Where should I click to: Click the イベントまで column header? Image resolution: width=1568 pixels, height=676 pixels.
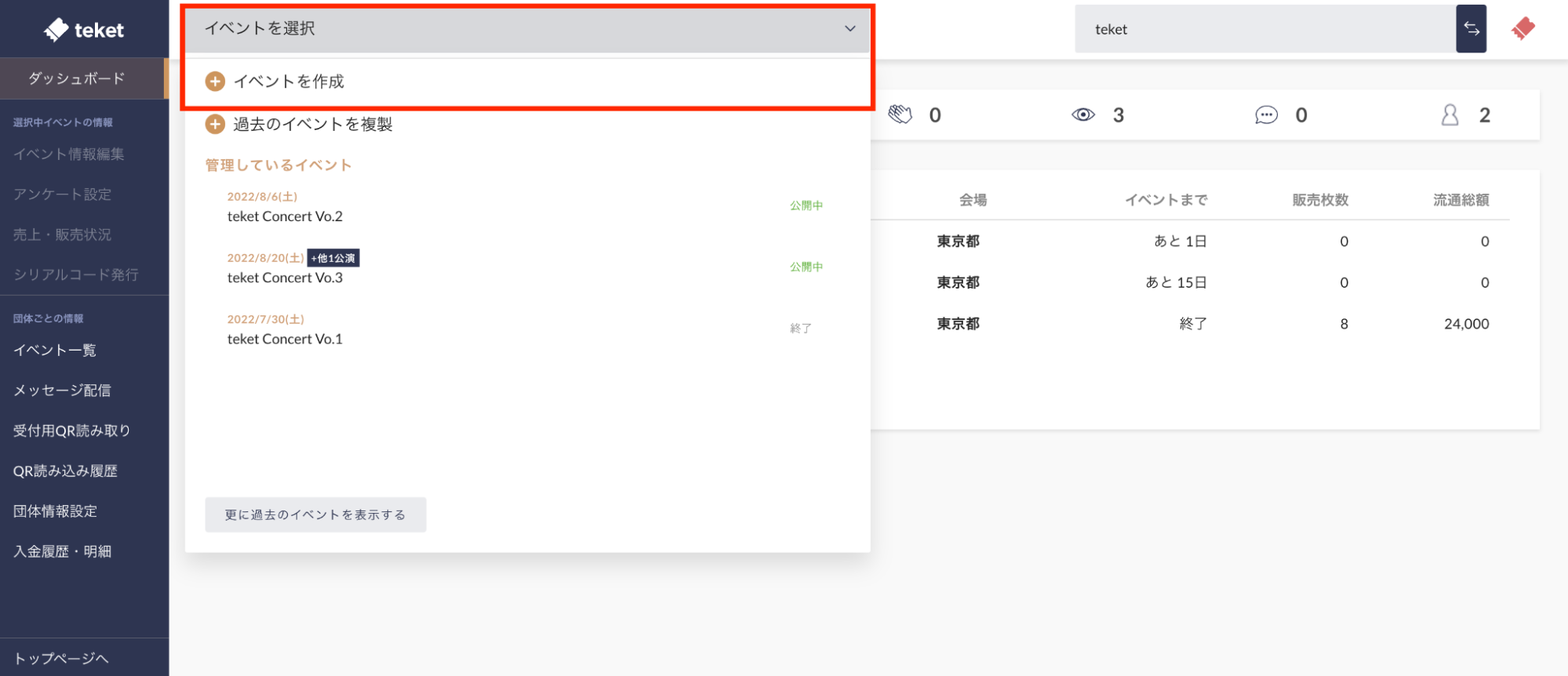(1166, 200)
